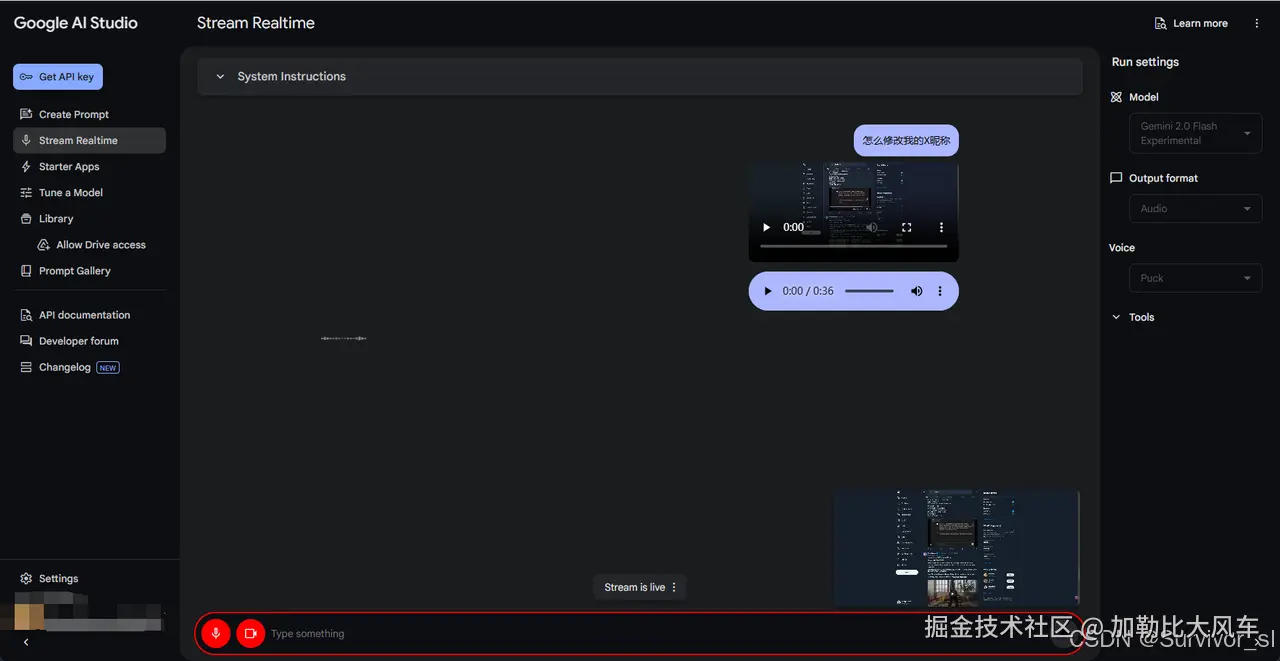The width and height of the screenshot is (1280, 661).
Task: Click the Run settings heading
Action: tap(1145, 62)
